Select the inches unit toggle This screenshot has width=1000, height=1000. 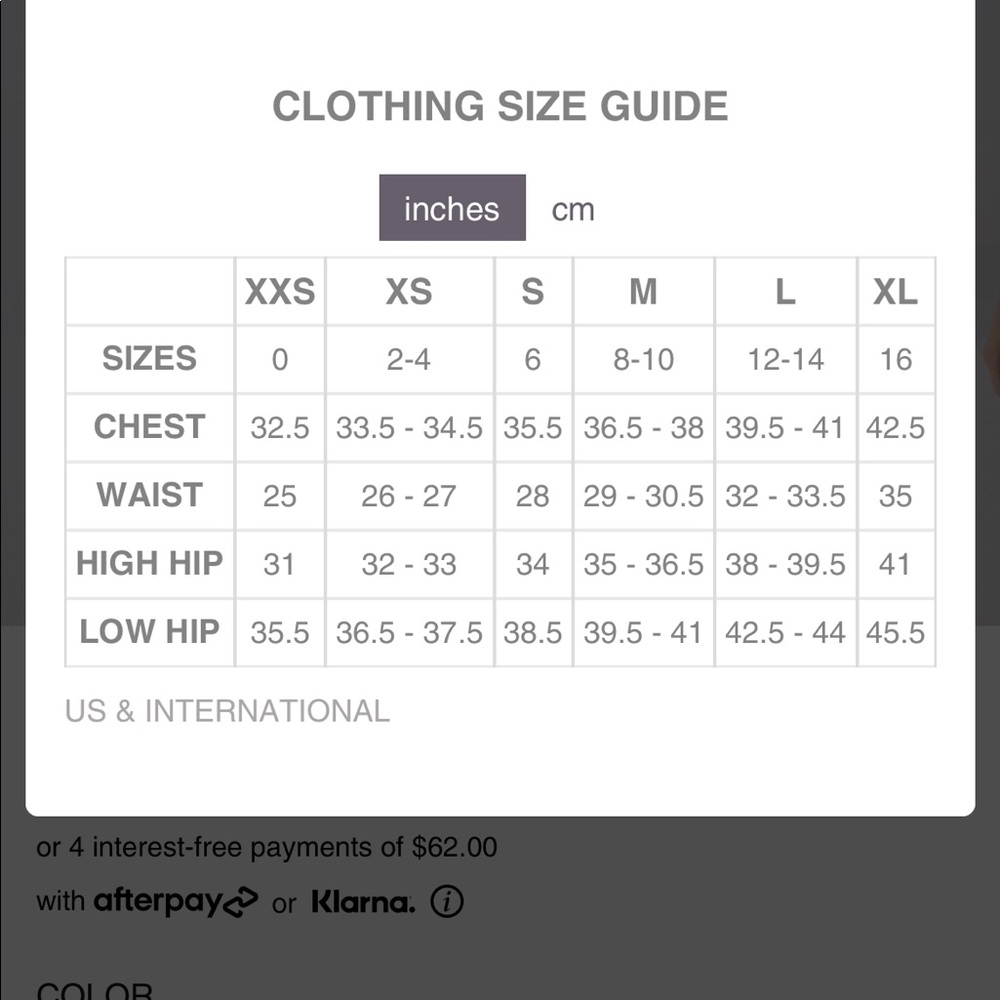coord(452,207)
